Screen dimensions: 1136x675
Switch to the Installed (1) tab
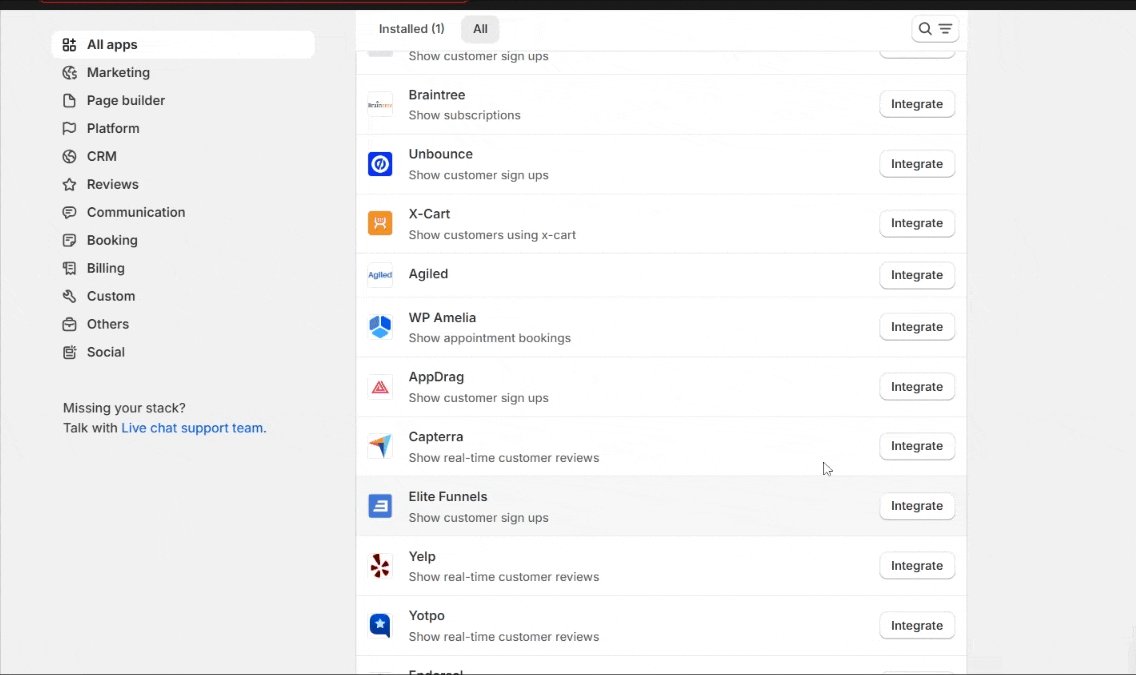411,29
